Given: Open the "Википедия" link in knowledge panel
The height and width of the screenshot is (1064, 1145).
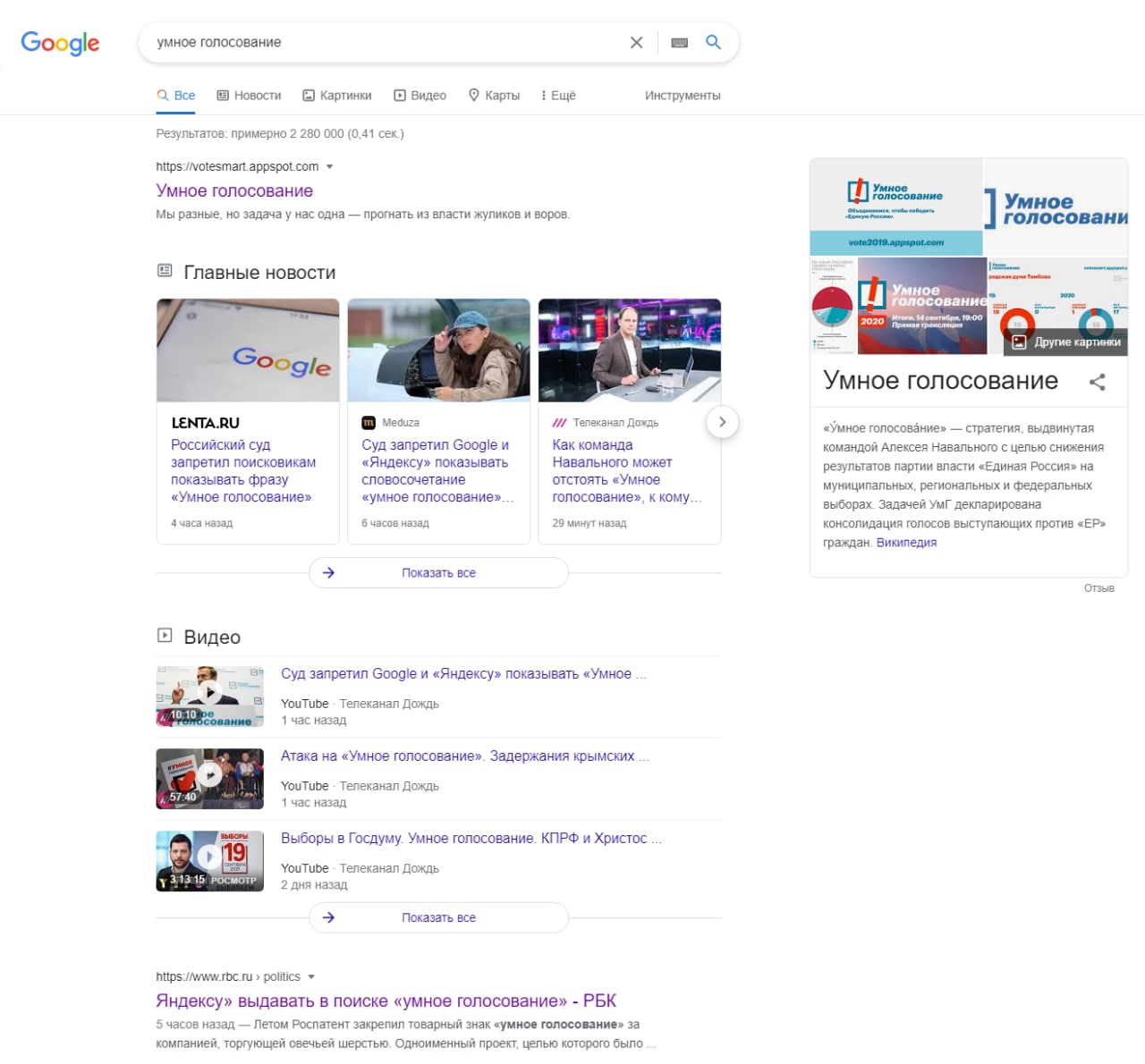Looking at the screenshot, I should (x=906, y=543).
